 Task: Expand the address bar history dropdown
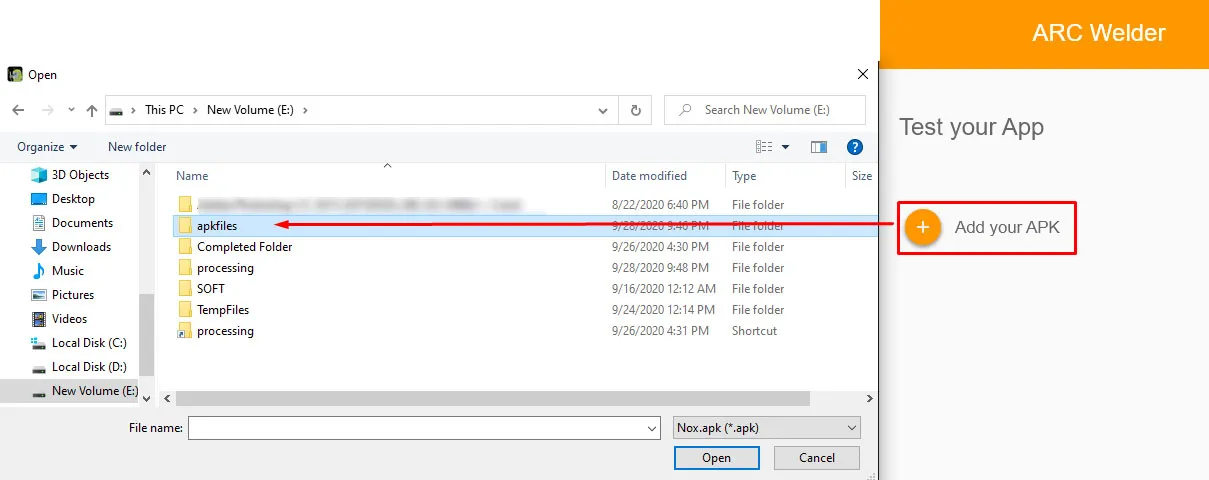[604, 110]
